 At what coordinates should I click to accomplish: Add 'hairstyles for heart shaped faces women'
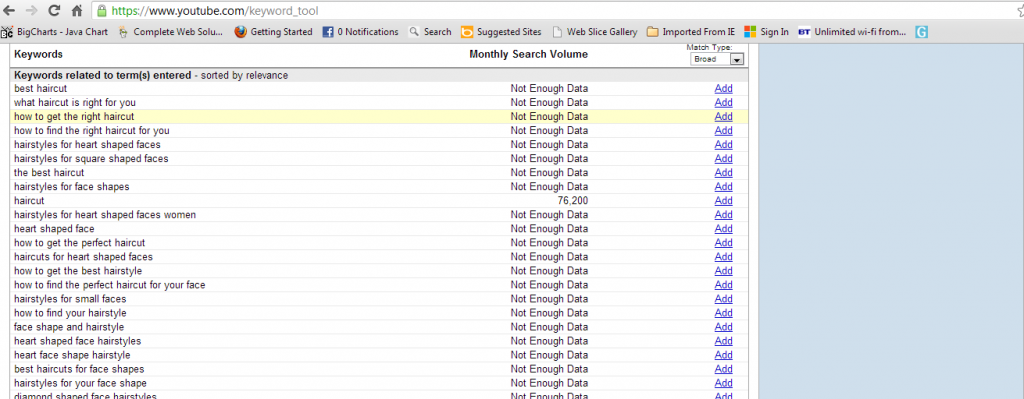(x=724, y=215)
